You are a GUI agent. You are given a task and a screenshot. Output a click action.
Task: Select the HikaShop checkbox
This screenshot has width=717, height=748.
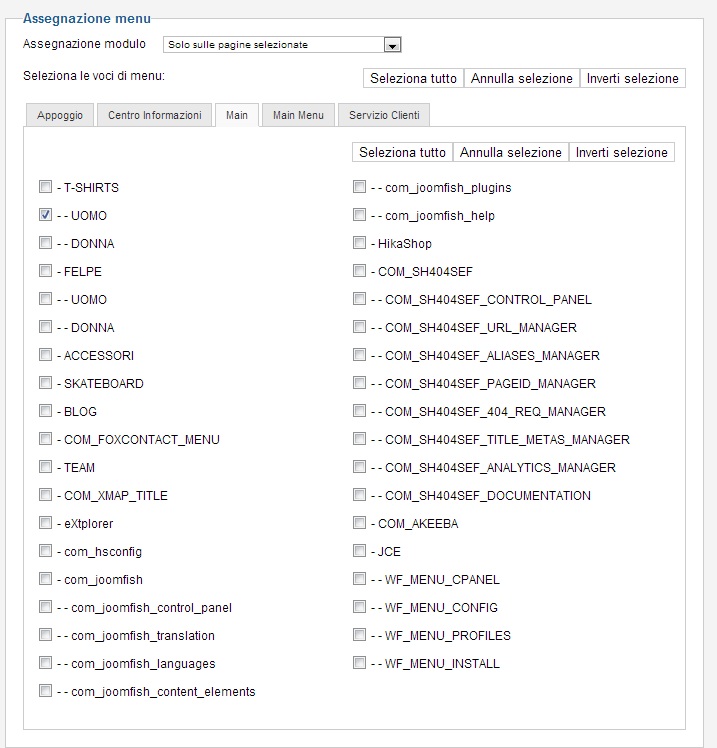(359, 243)
